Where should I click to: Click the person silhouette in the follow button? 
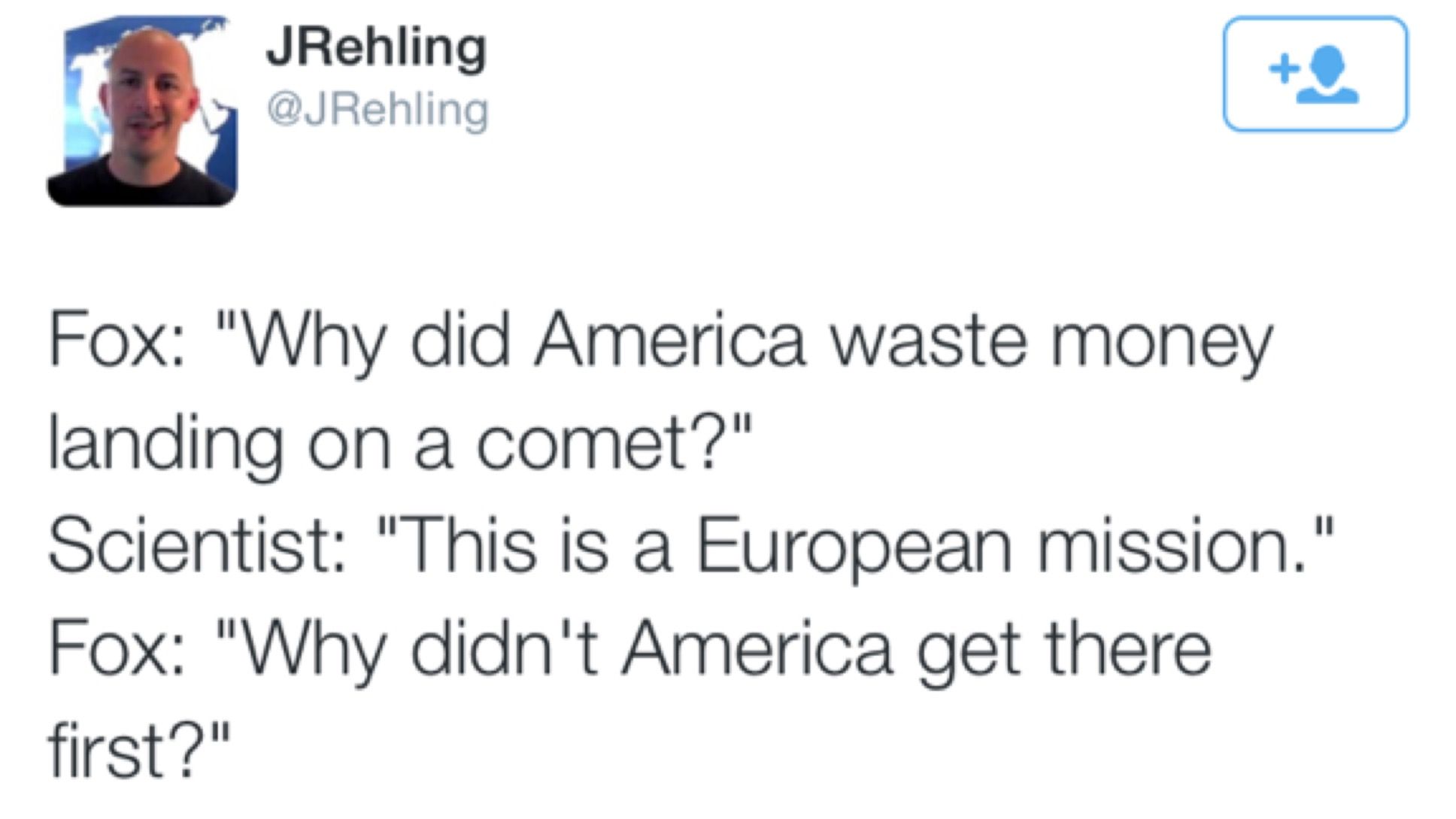pyautogui.click(x=1330, y=75)
